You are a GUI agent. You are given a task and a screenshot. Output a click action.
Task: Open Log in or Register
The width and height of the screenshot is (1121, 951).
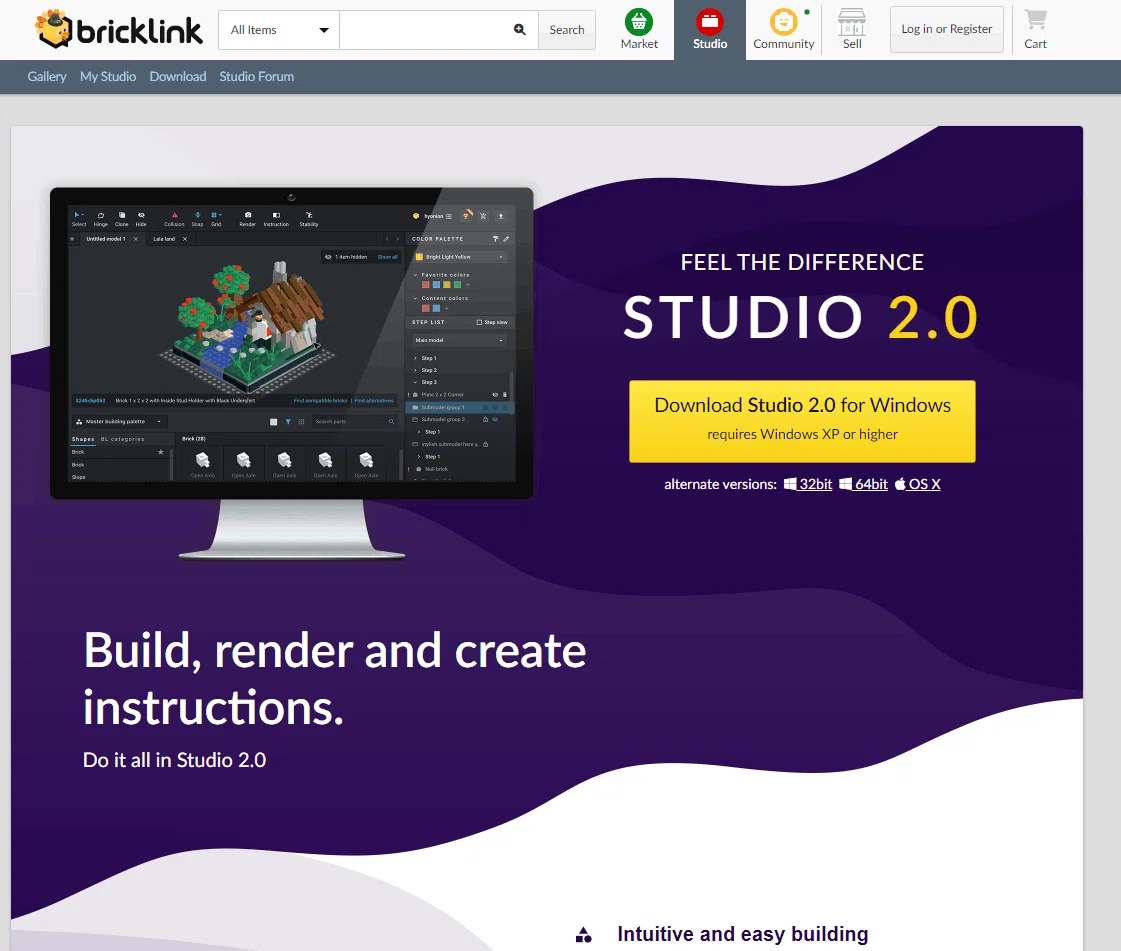coord(947,29)
